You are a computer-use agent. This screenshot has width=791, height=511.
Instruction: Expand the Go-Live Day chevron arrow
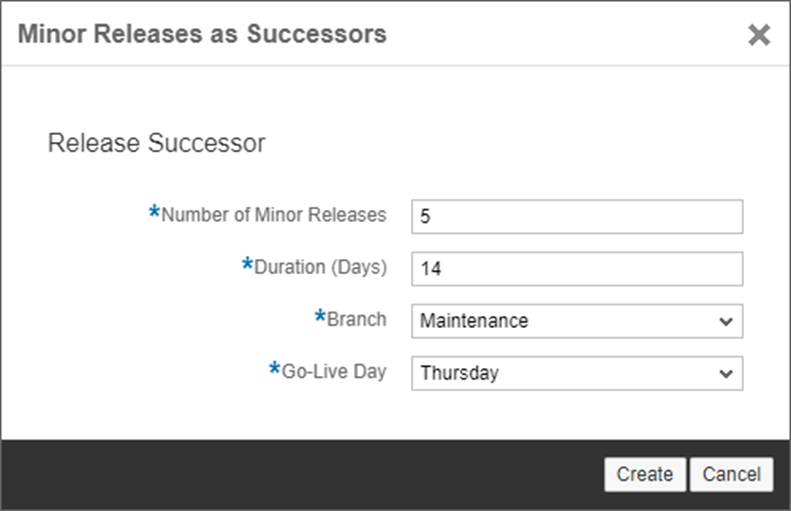(x=725, y=373)
